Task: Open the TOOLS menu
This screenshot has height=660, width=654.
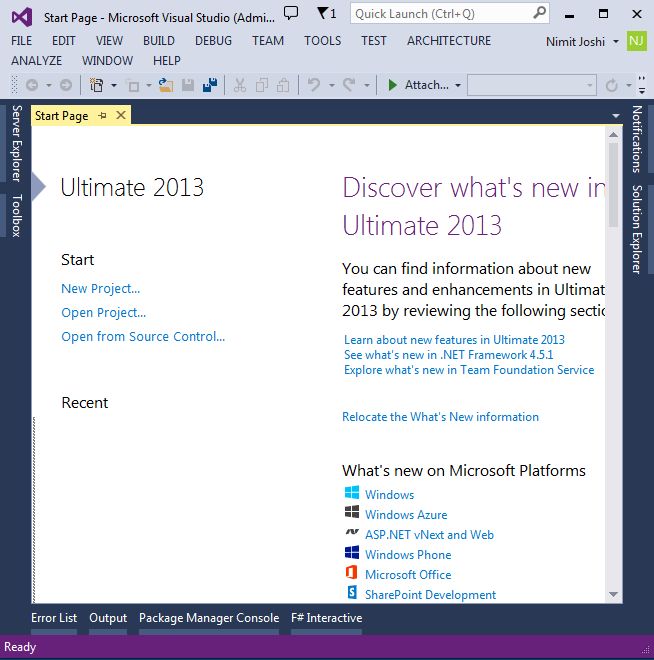Action: (x=323, y=41)
